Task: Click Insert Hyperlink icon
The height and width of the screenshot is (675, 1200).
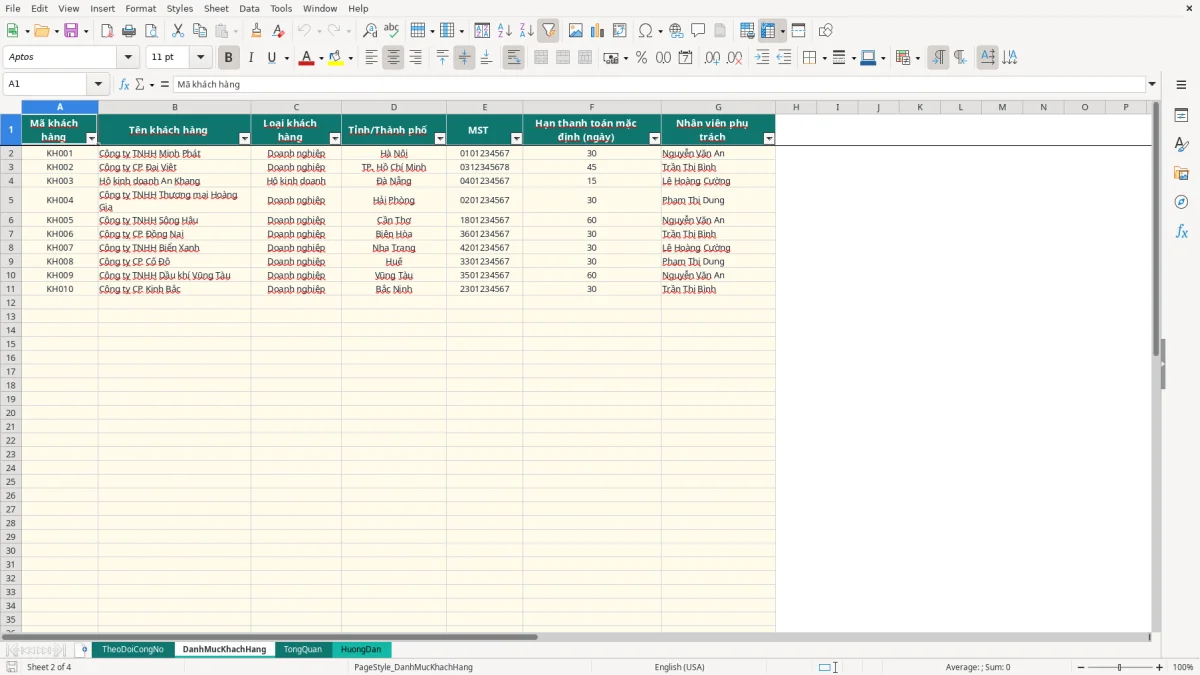Action: coord(676,31)
